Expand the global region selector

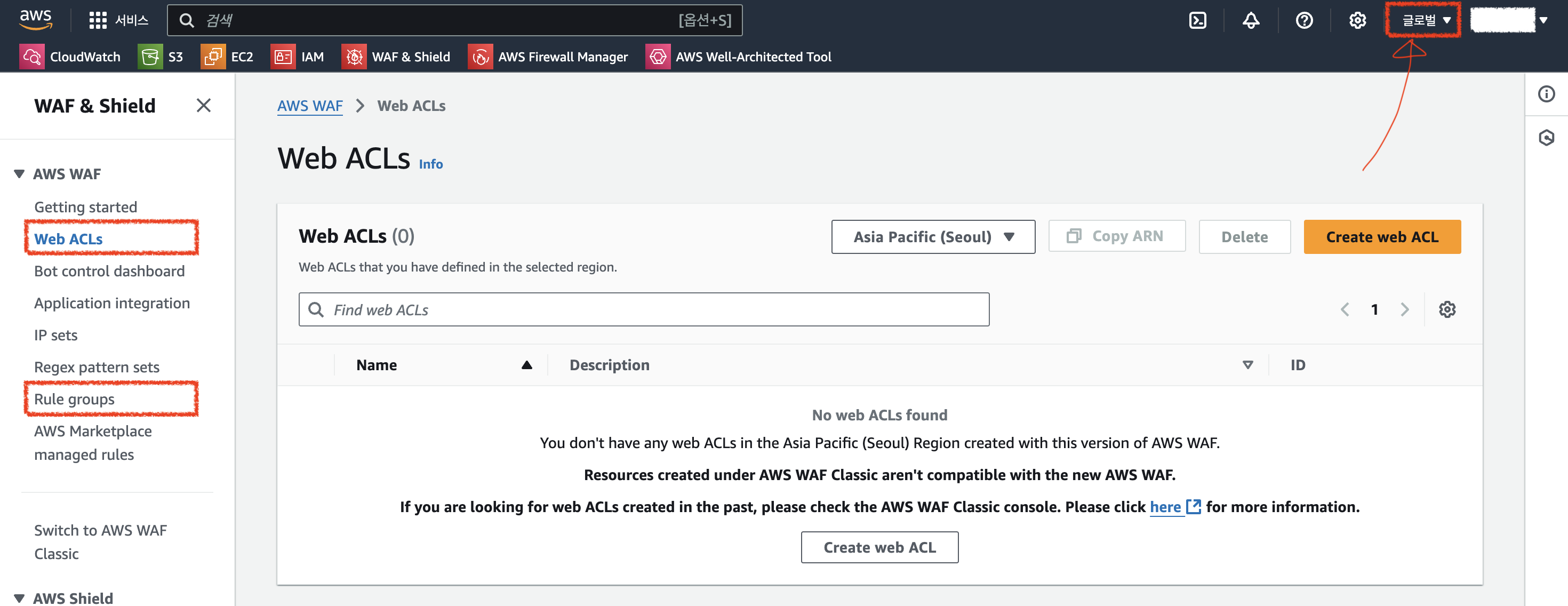[x=1425, y=21]
